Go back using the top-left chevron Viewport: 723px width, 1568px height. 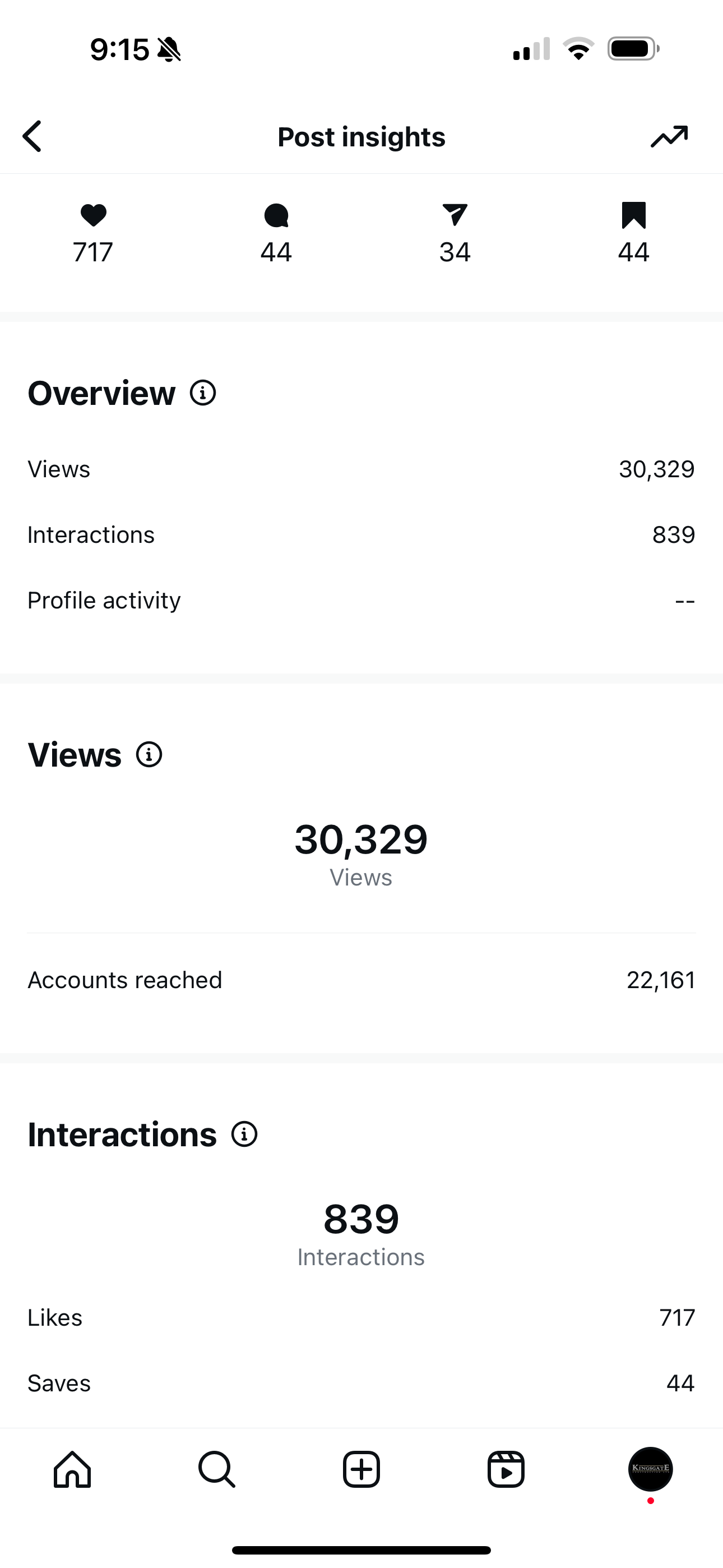33,136
